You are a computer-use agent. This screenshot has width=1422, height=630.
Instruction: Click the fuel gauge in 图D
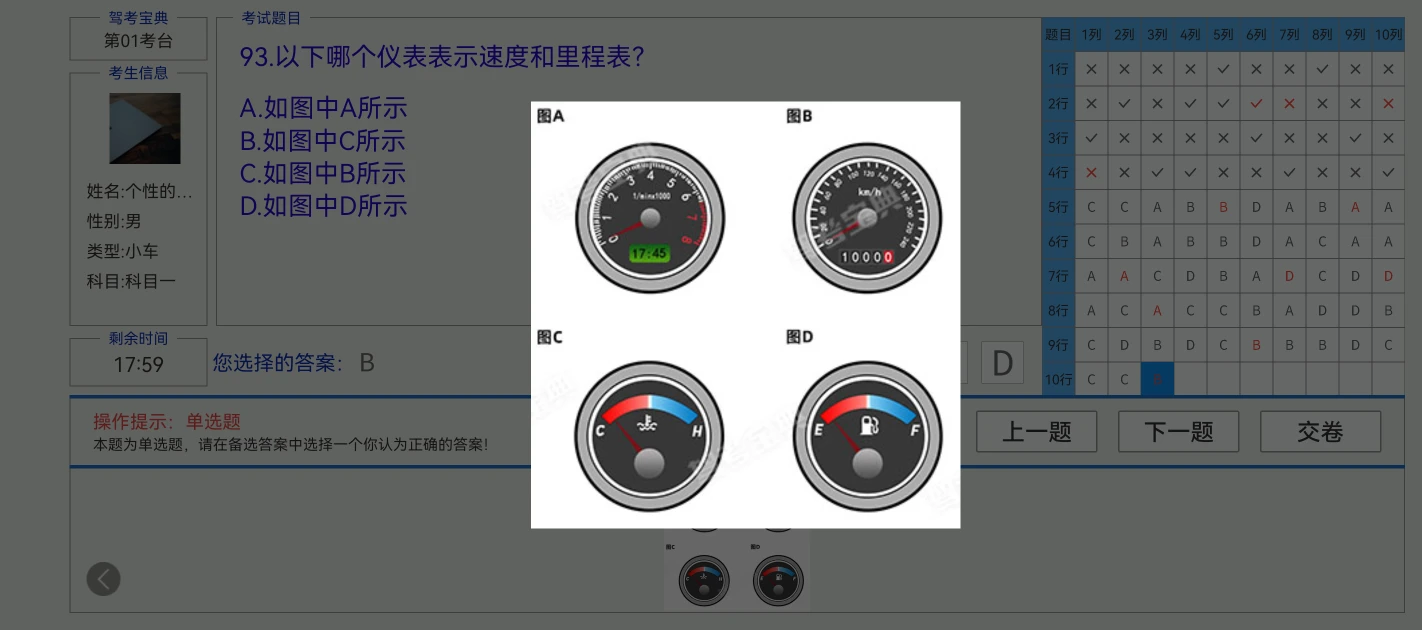click(x=867, y=436)
